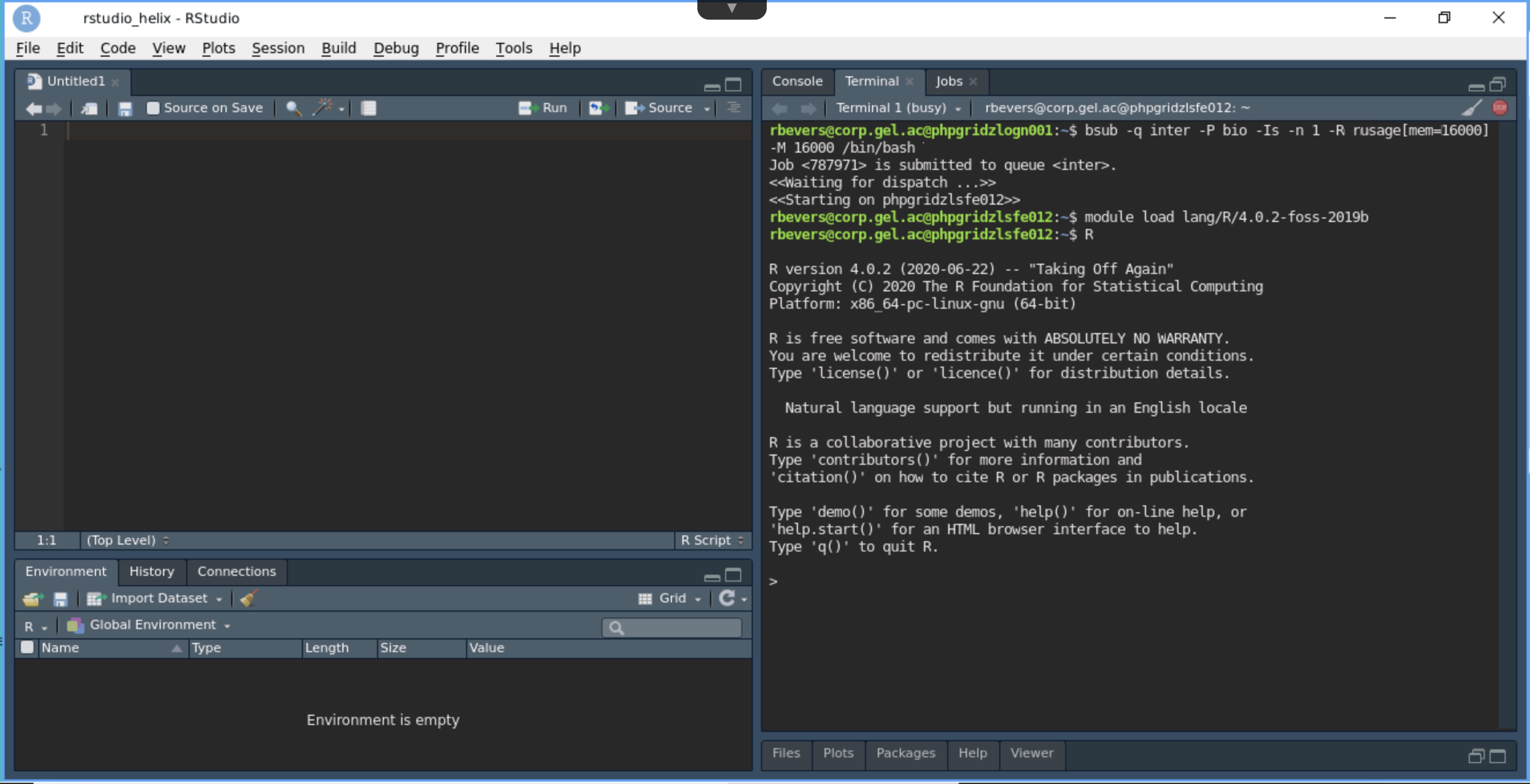Maximize the Environment pane
Image resolution: width=1530 pixels, height=784 pixels.
[734, 575]
